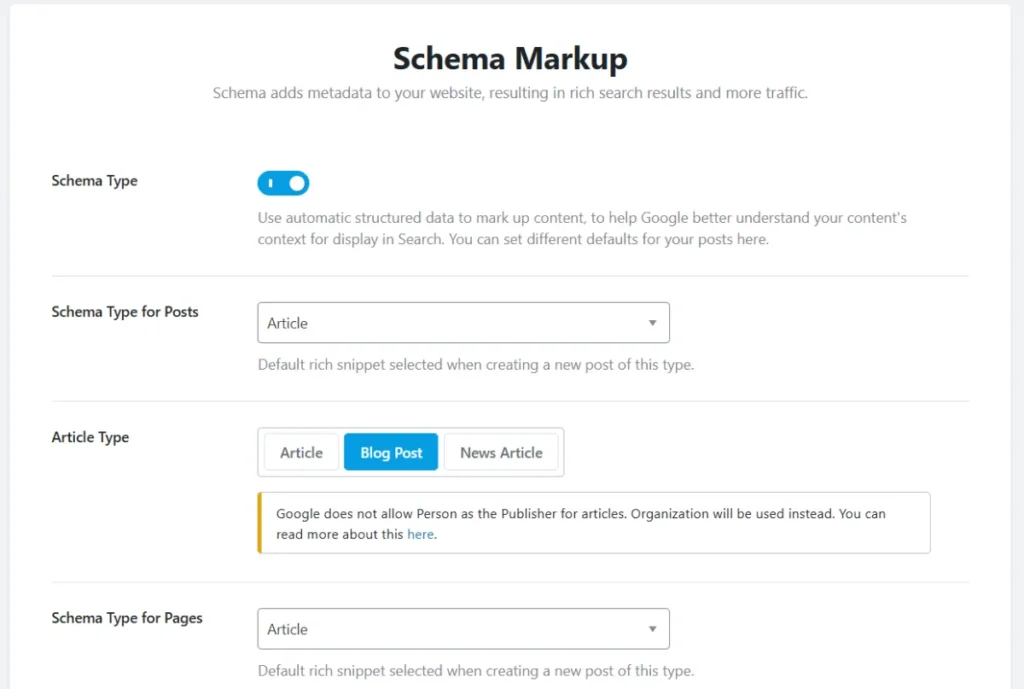This screenshot has height=689, width=1024.
Task: Open the Schema Type for Posts dropdown
Action: pos(463,322)
